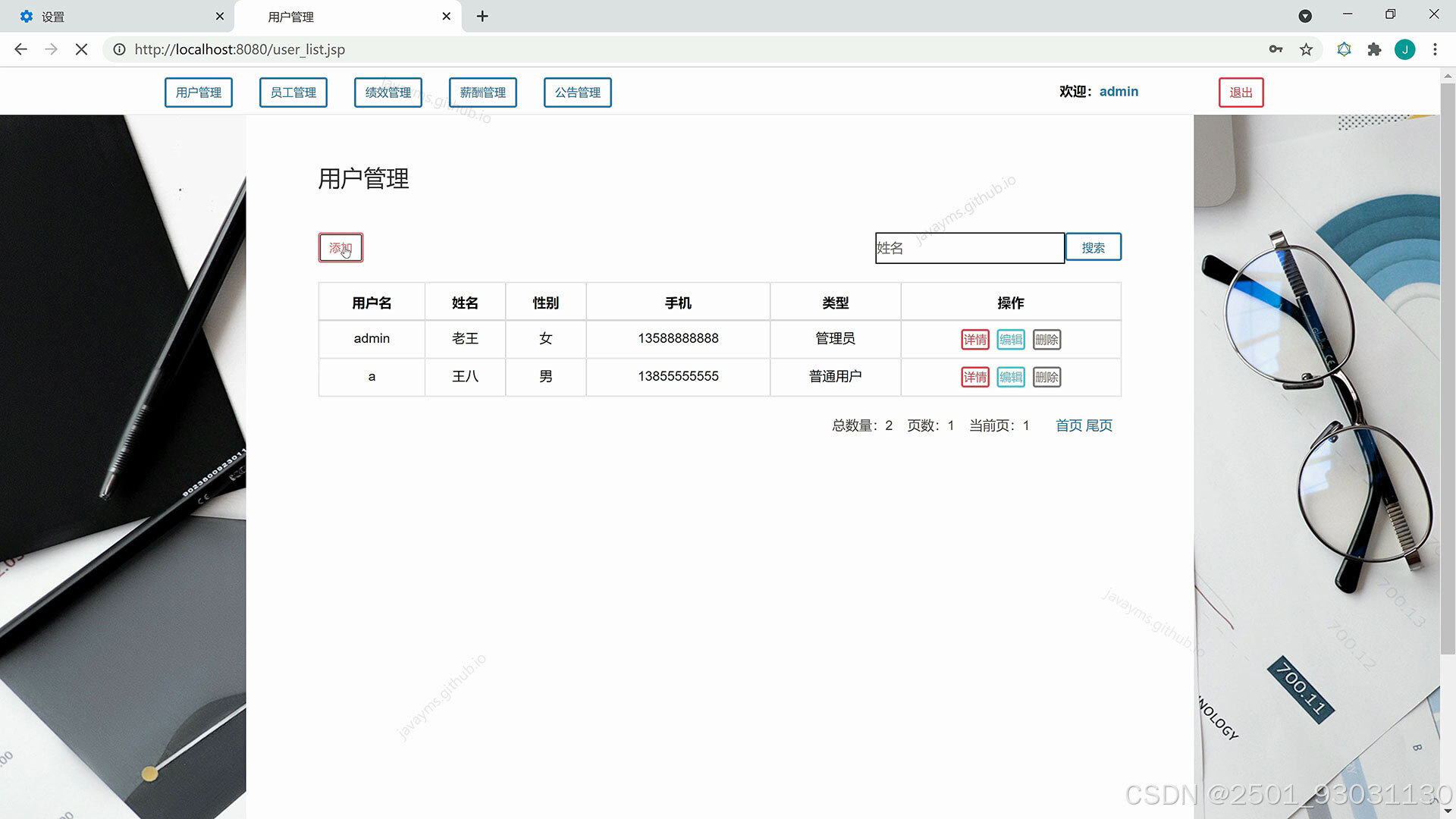This screenshot has width=1456, height=819.
Task: Click the scrollbar up arrow
Action: pos(1448,76)
